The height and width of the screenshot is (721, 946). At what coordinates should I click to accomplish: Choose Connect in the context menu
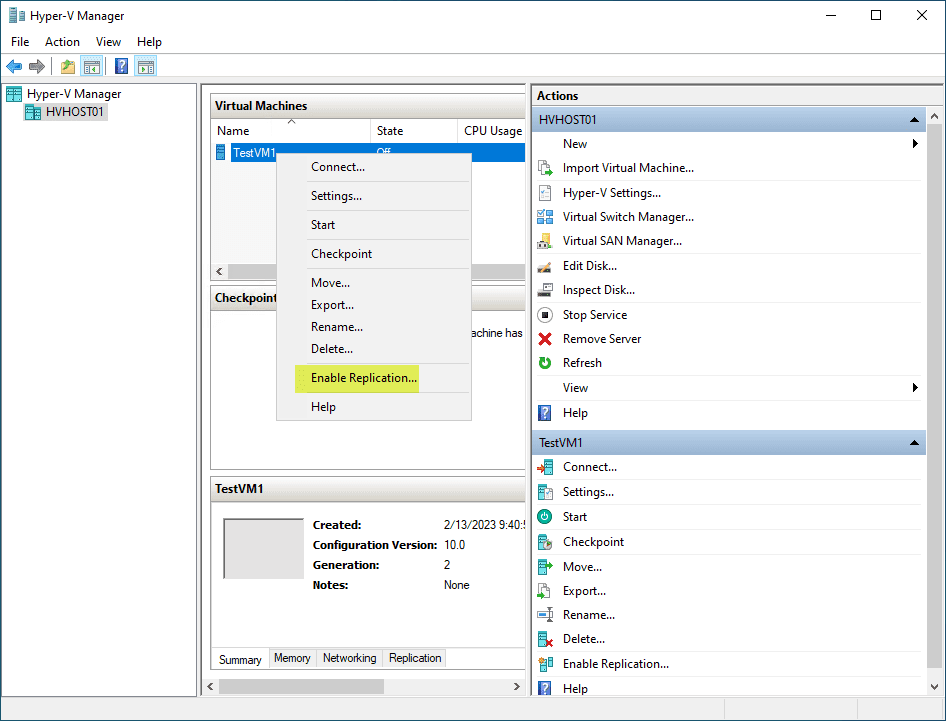pos(373,167)
